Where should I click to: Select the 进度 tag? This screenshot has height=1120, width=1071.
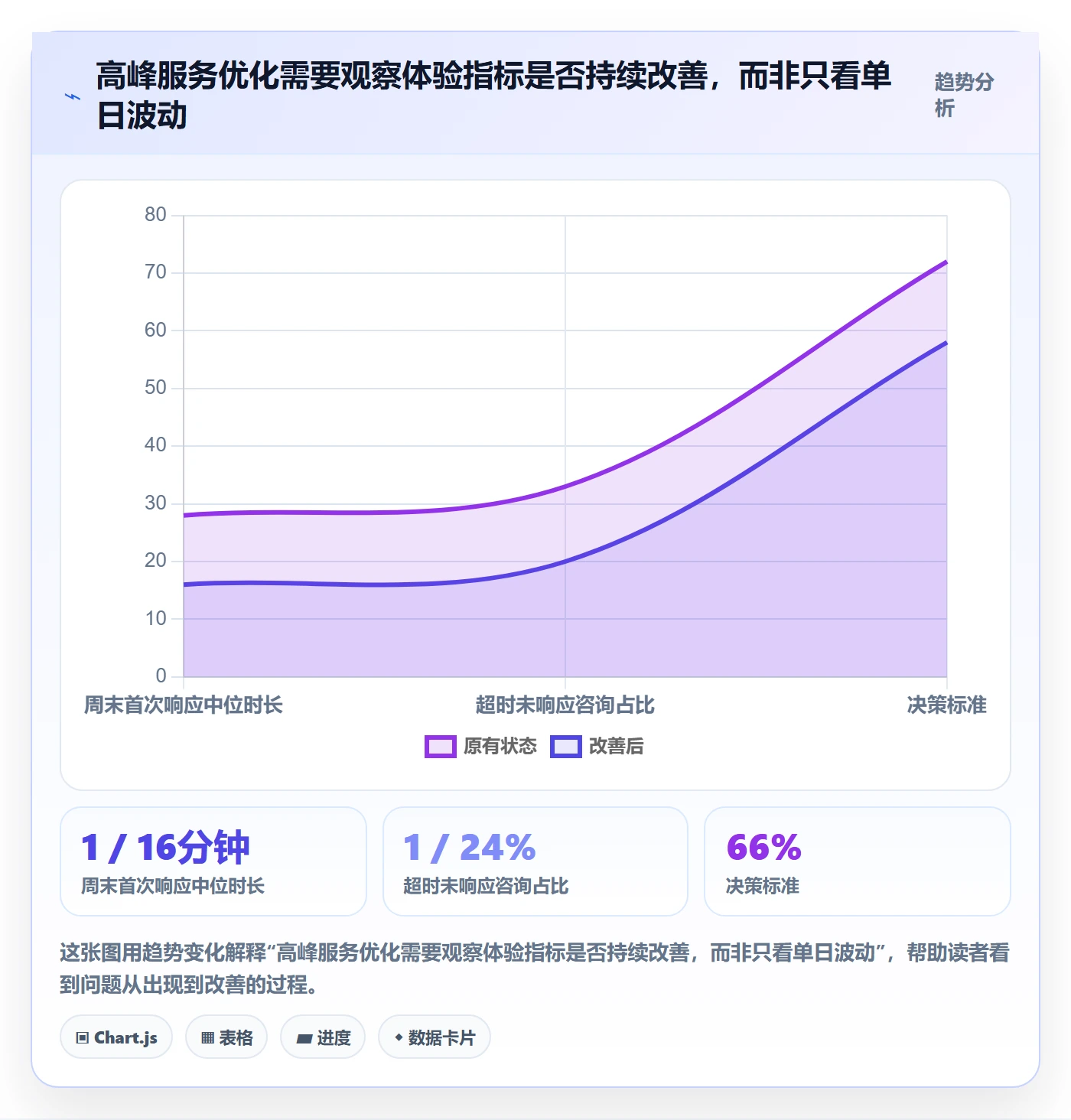(323, 1037)
